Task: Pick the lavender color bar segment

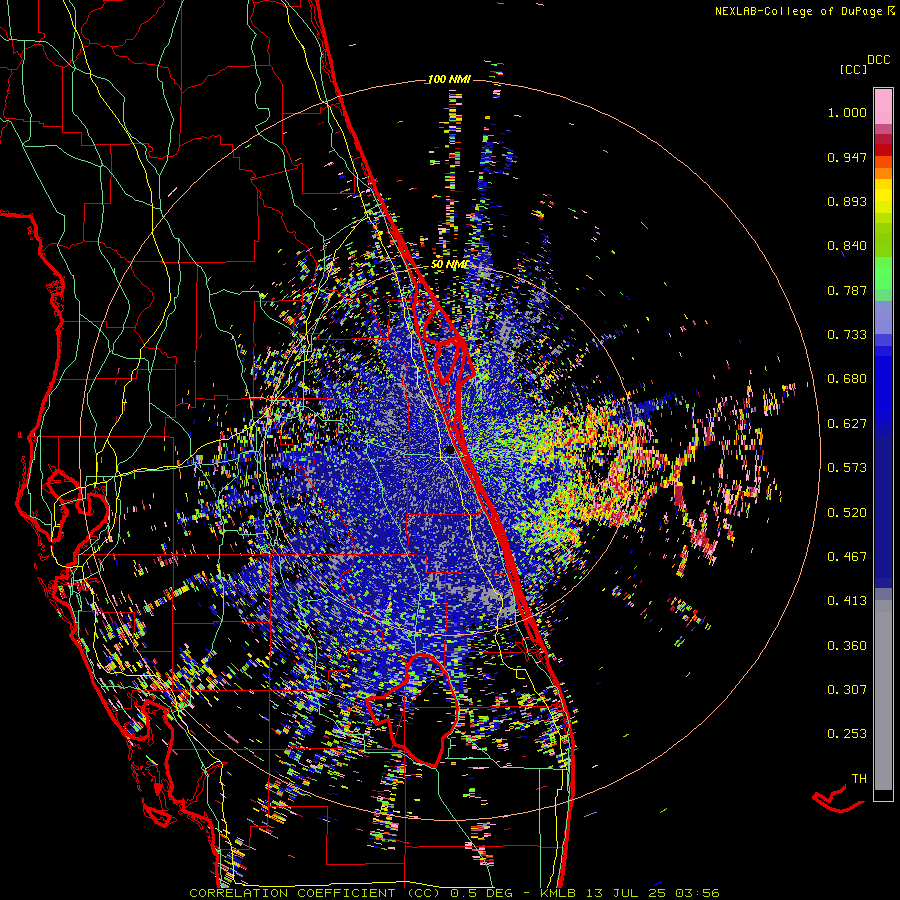Action: [883, 317]
